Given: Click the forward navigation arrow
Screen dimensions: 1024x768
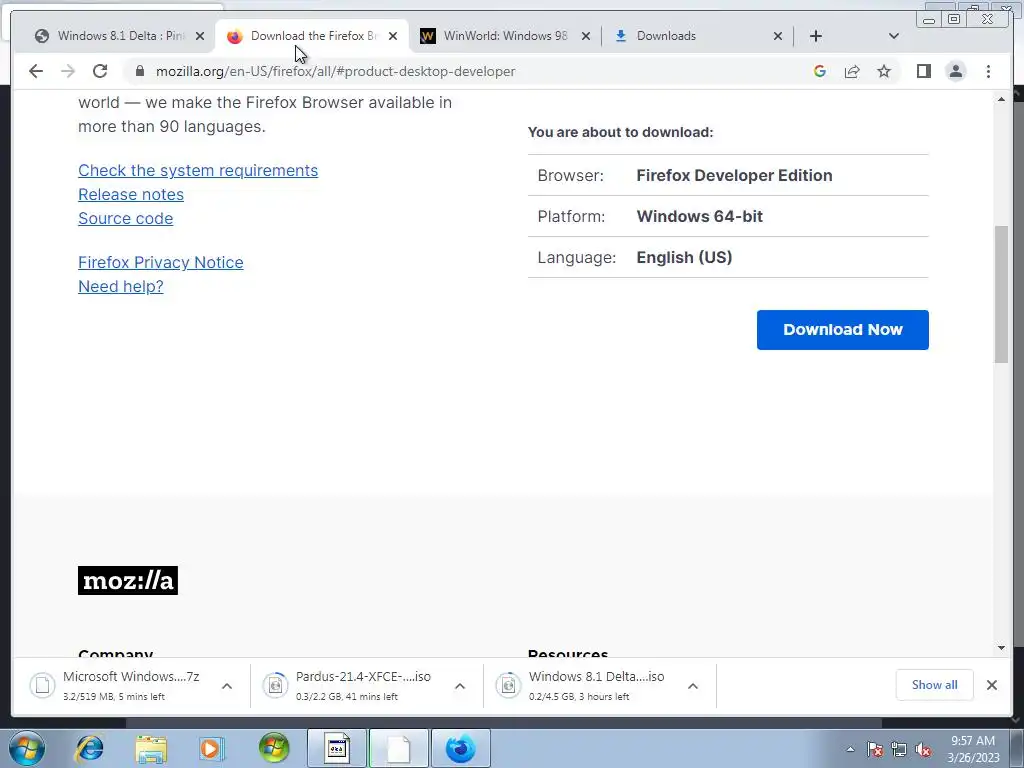Looking at the screenshot, I should click(68, 71).
